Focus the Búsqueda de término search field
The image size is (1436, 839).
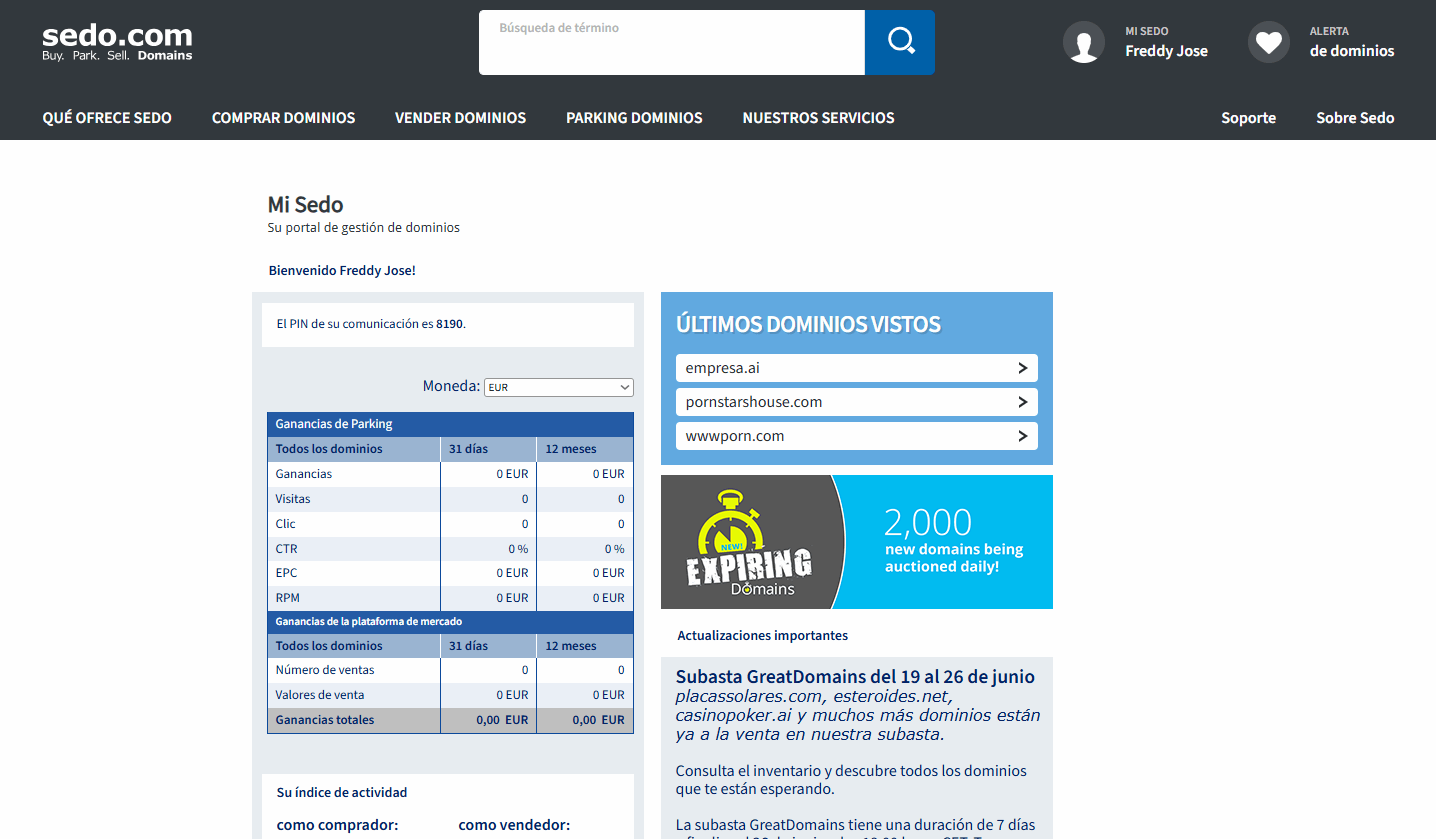[672, 42]
